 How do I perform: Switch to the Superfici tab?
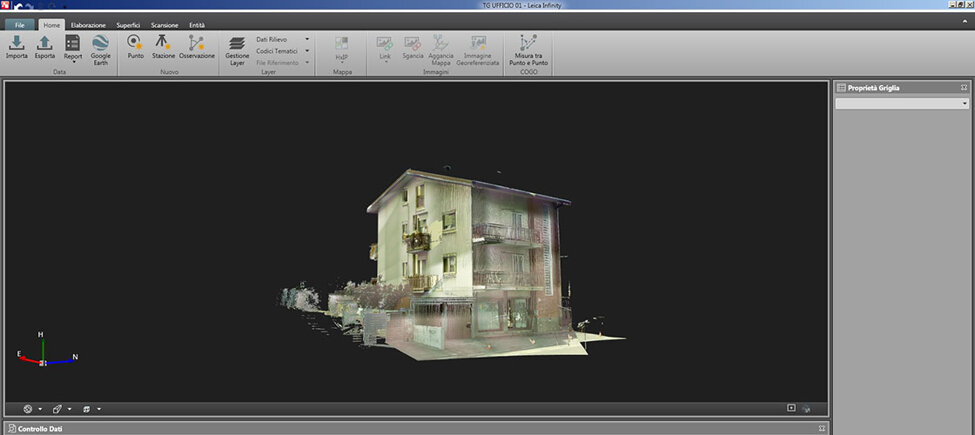pyautogui.click(x=128, y=25)
